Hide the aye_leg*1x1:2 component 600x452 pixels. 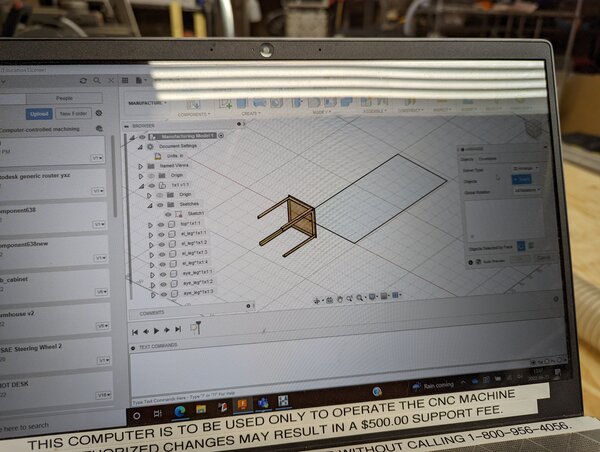click(x=164, y=284)
